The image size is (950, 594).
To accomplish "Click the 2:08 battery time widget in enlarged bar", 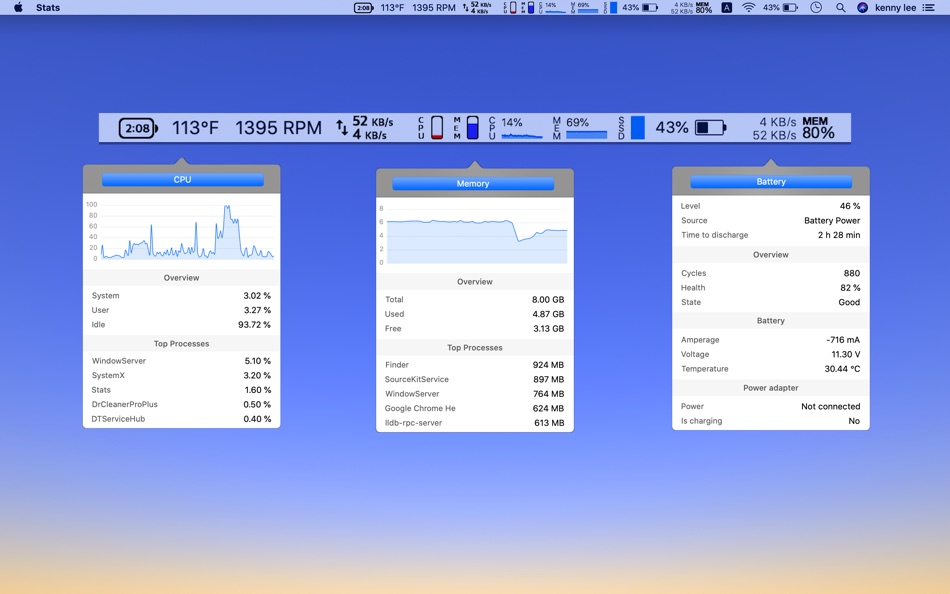I will [138, 128].
